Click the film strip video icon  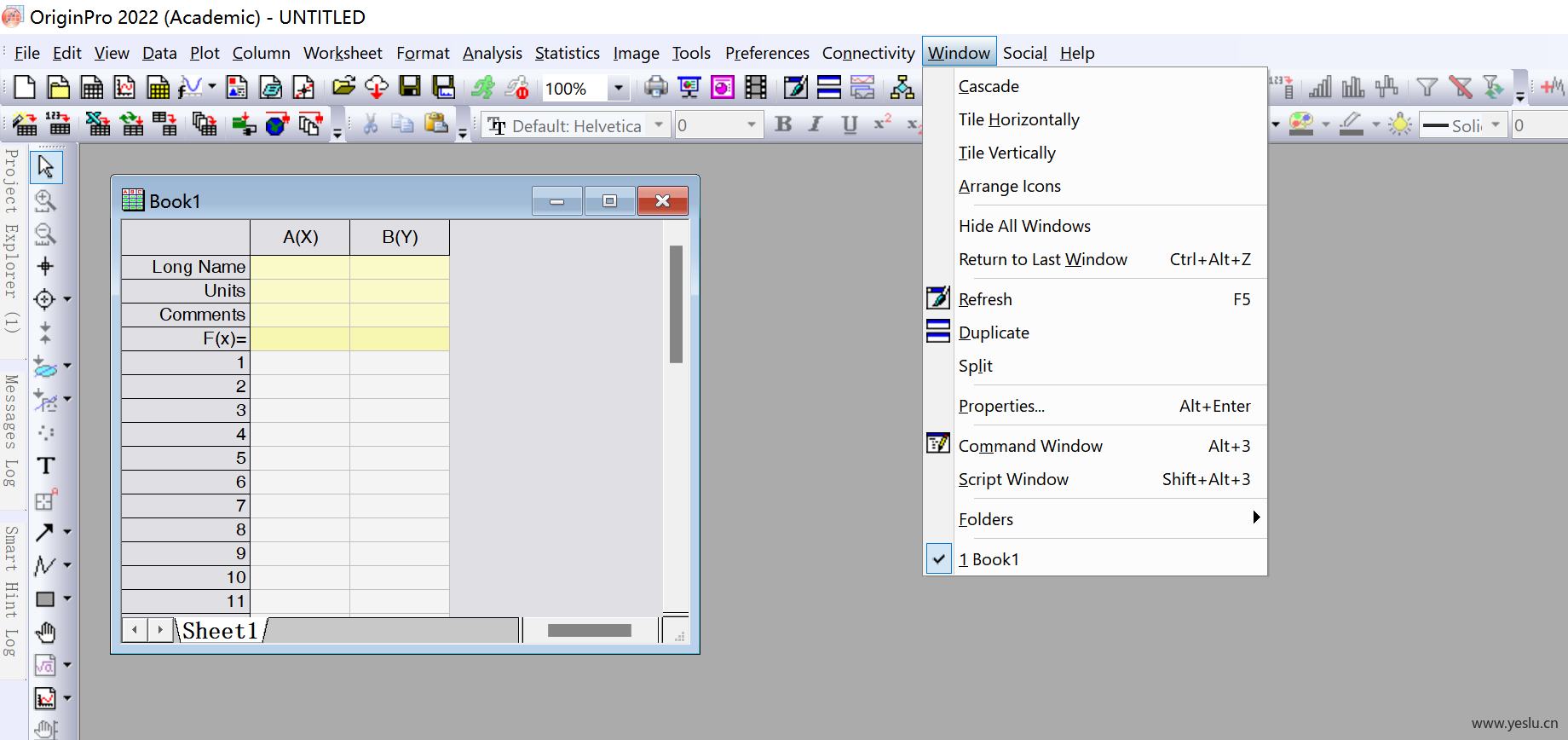pyautogui.click(x=755, y=87)
